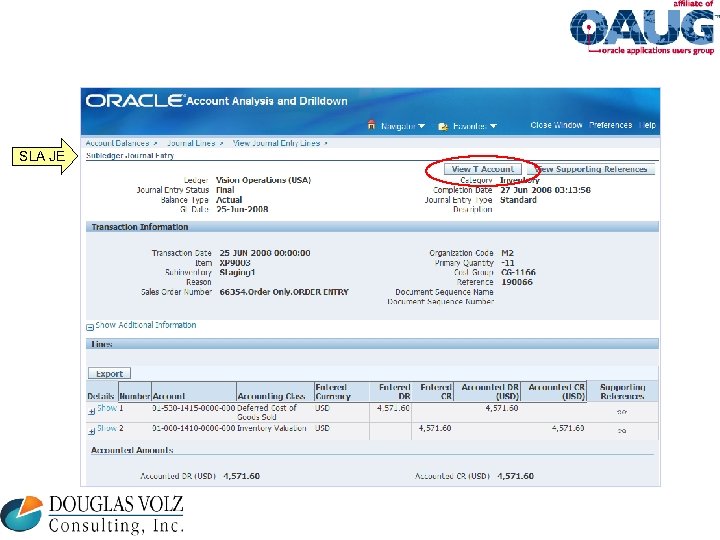Click View Supporting References button
This screenshot has width=720, height=540.
(592, 169)
